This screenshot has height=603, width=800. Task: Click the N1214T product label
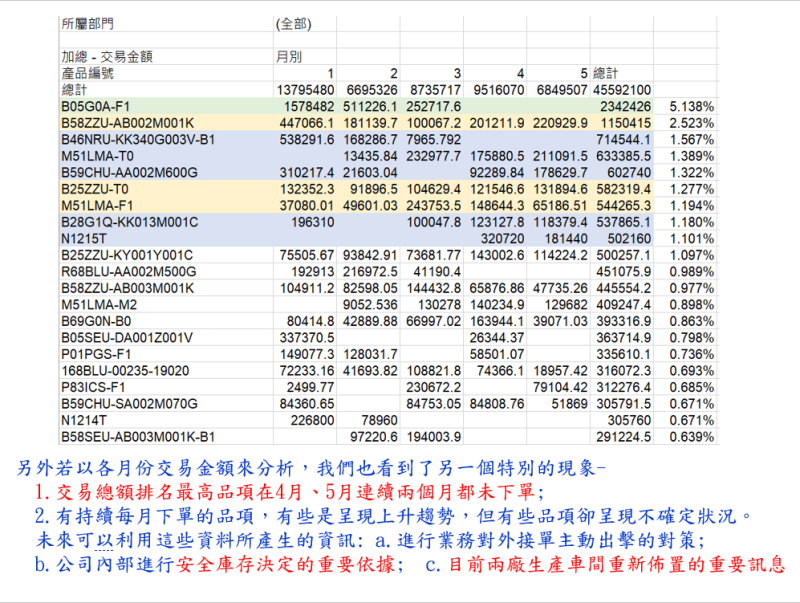[x=84, y=421]
